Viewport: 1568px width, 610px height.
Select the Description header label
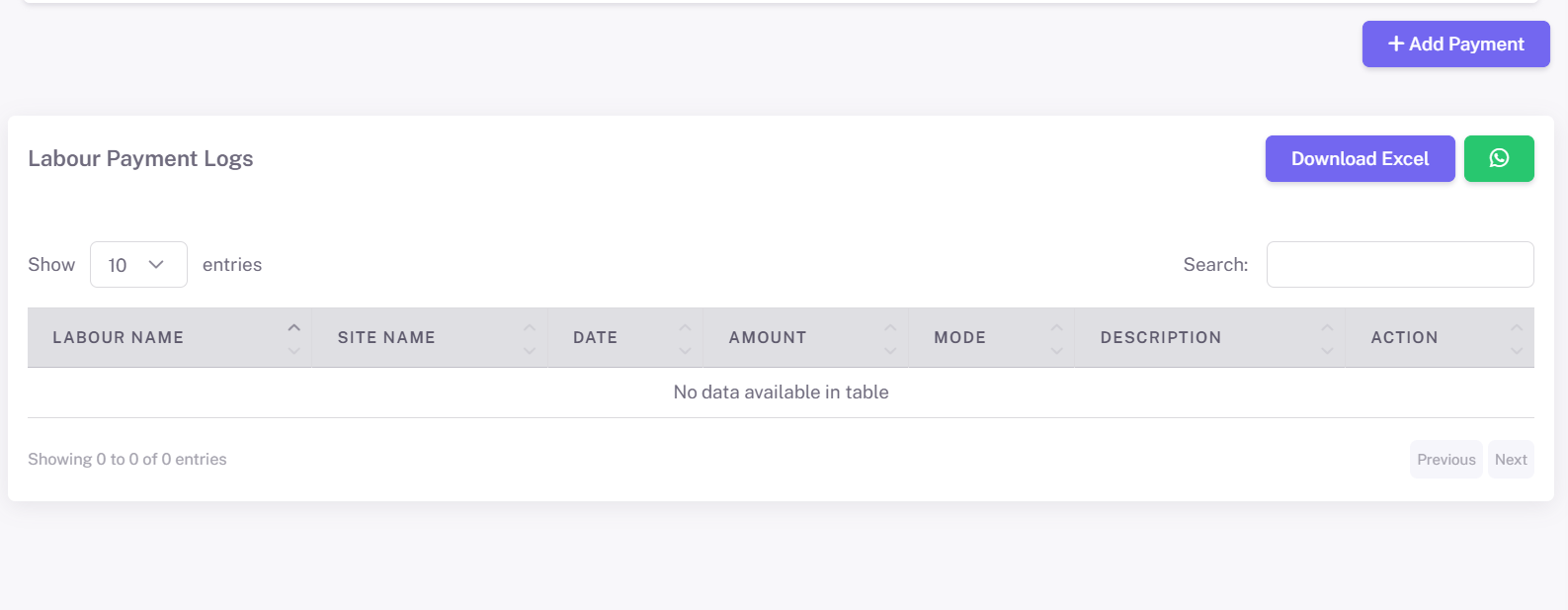click(x=1160, y=338)
